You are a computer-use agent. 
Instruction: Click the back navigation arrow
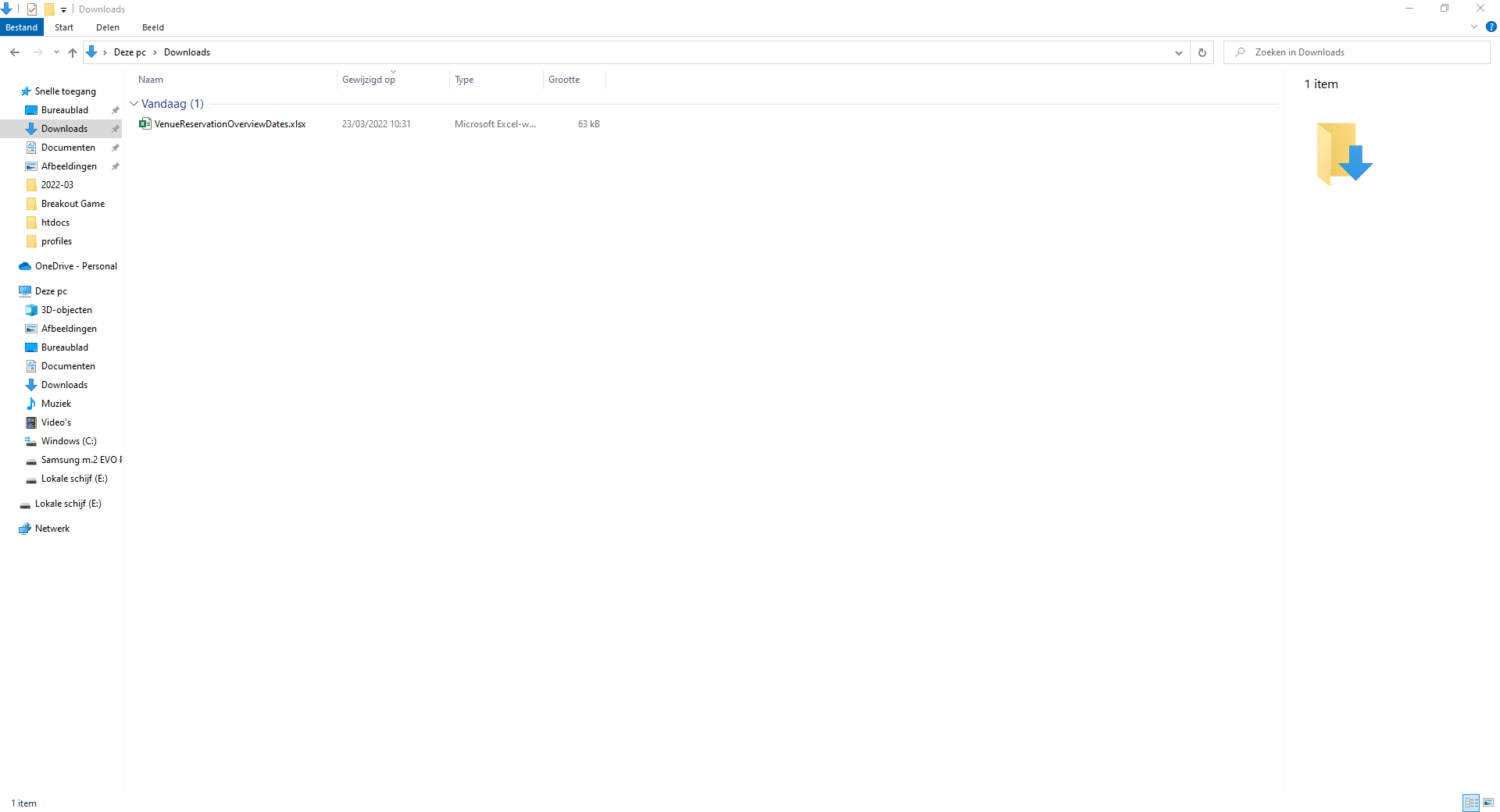pyautogui.click(x=15, y=52)
